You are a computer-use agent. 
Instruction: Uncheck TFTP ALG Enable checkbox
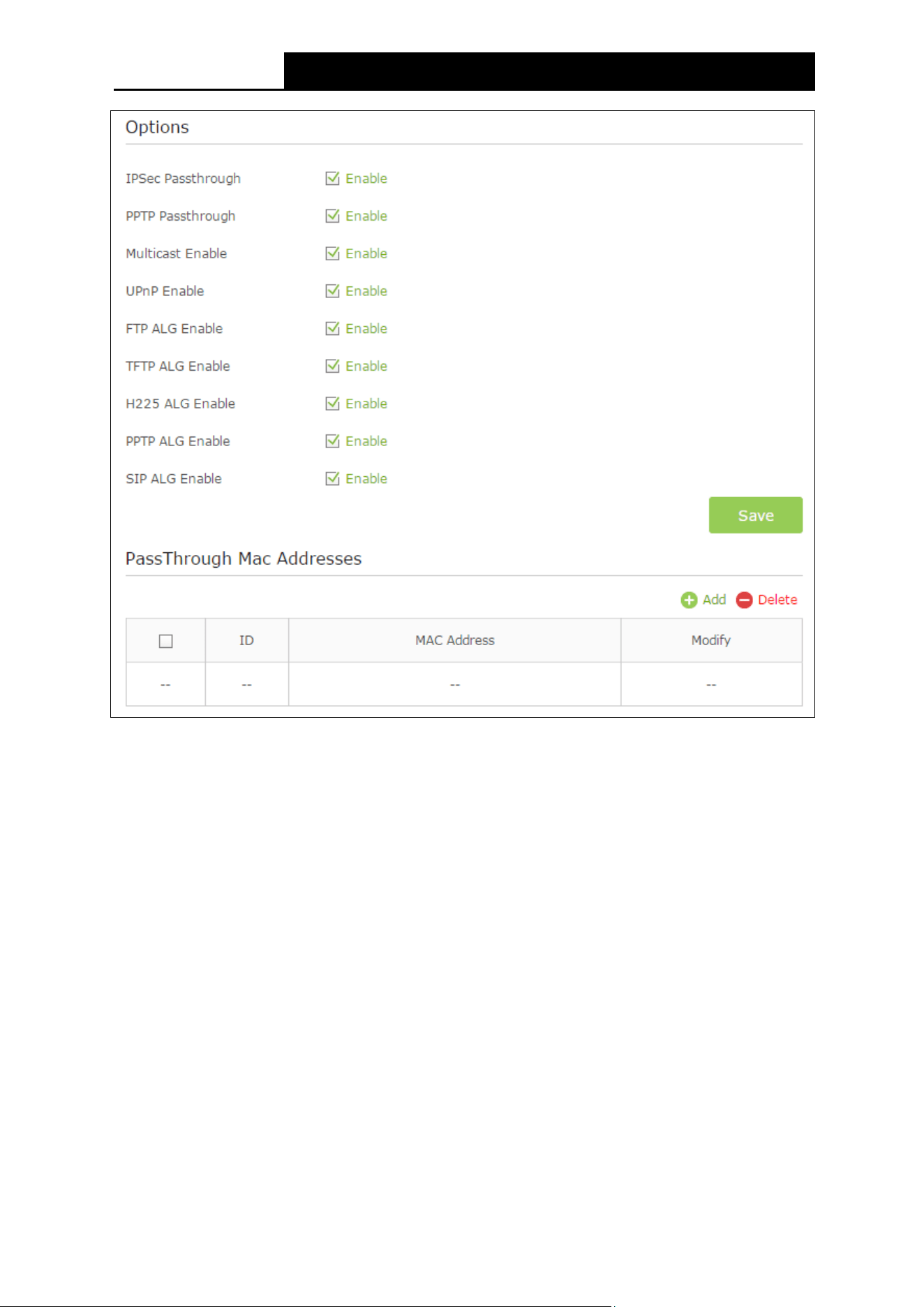332,367
